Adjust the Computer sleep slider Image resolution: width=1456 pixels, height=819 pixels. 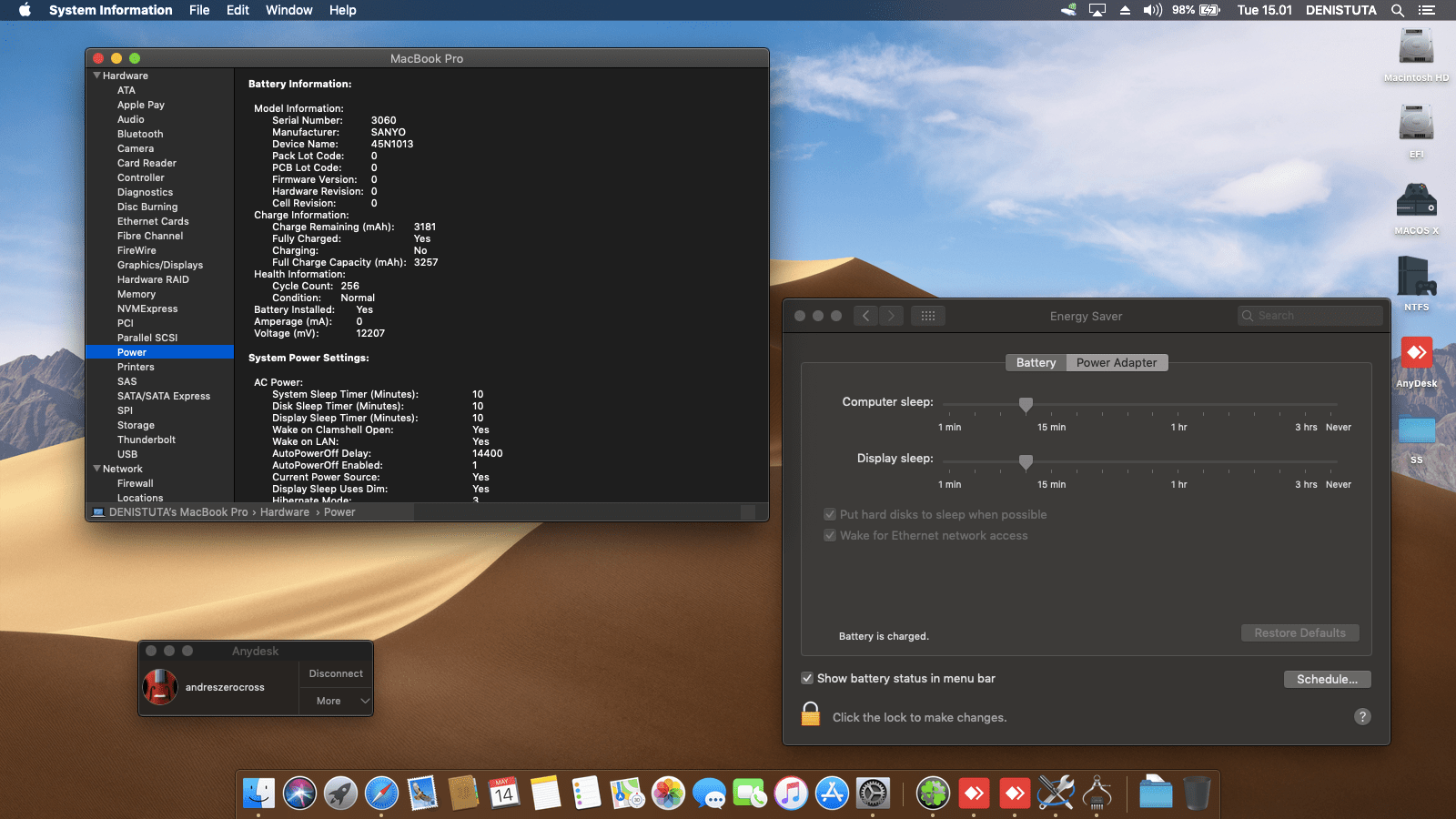coord(1026,404)
